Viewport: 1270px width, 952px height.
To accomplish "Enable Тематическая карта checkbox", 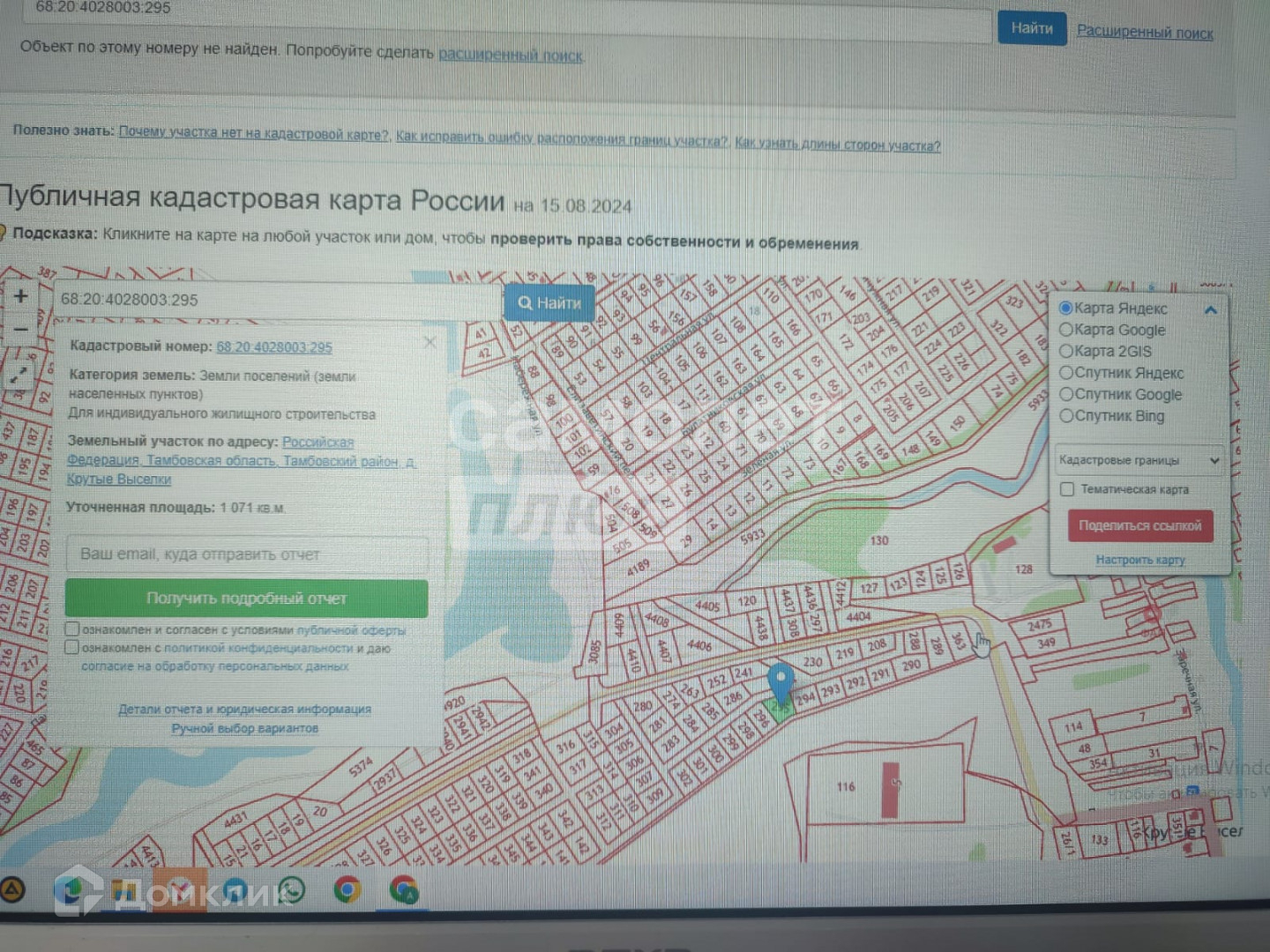I will click(1067, 489).
